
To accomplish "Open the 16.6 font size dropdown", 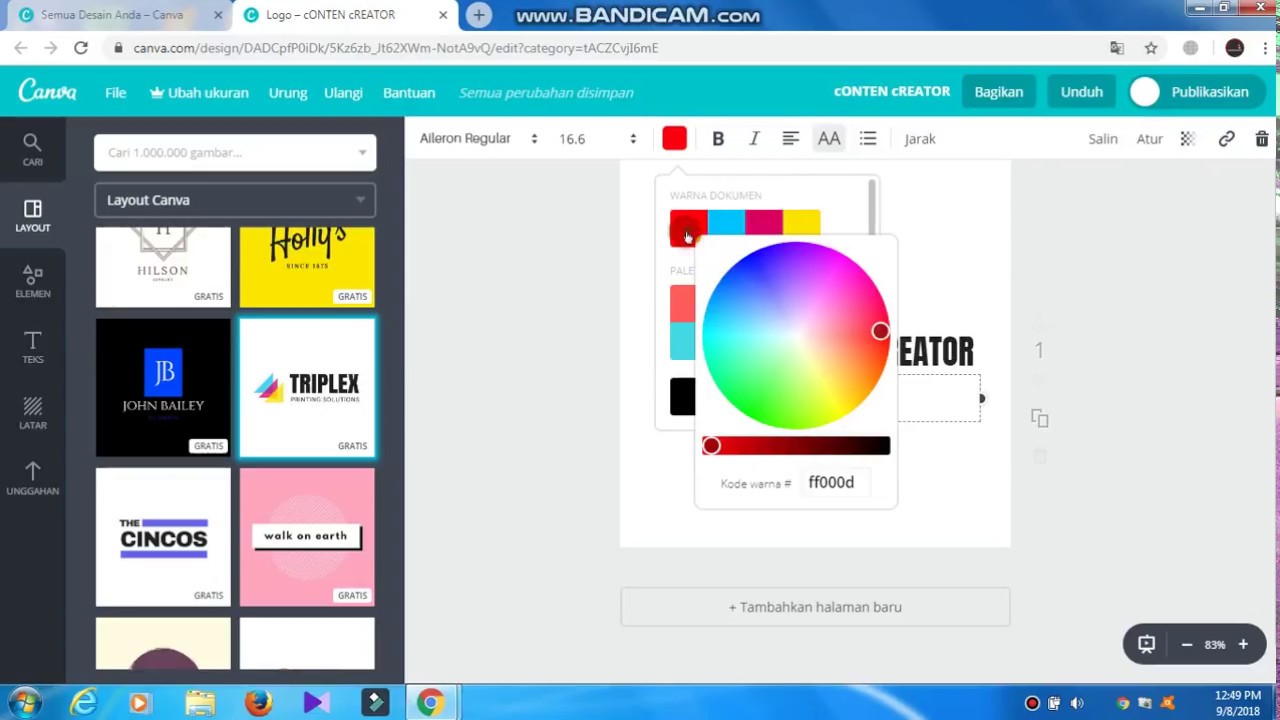I will [x=597, y=139].
